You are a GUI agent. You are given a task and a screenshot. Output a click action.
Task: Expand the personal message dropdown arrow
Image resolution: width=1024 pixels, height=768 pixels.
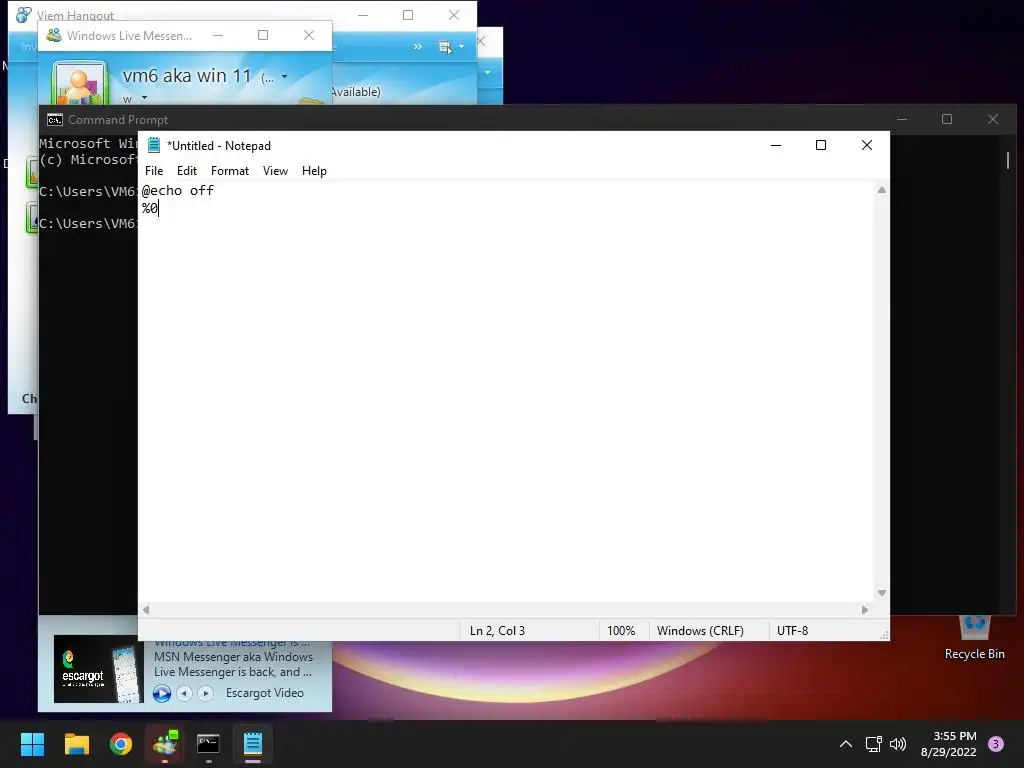point(144,99)
